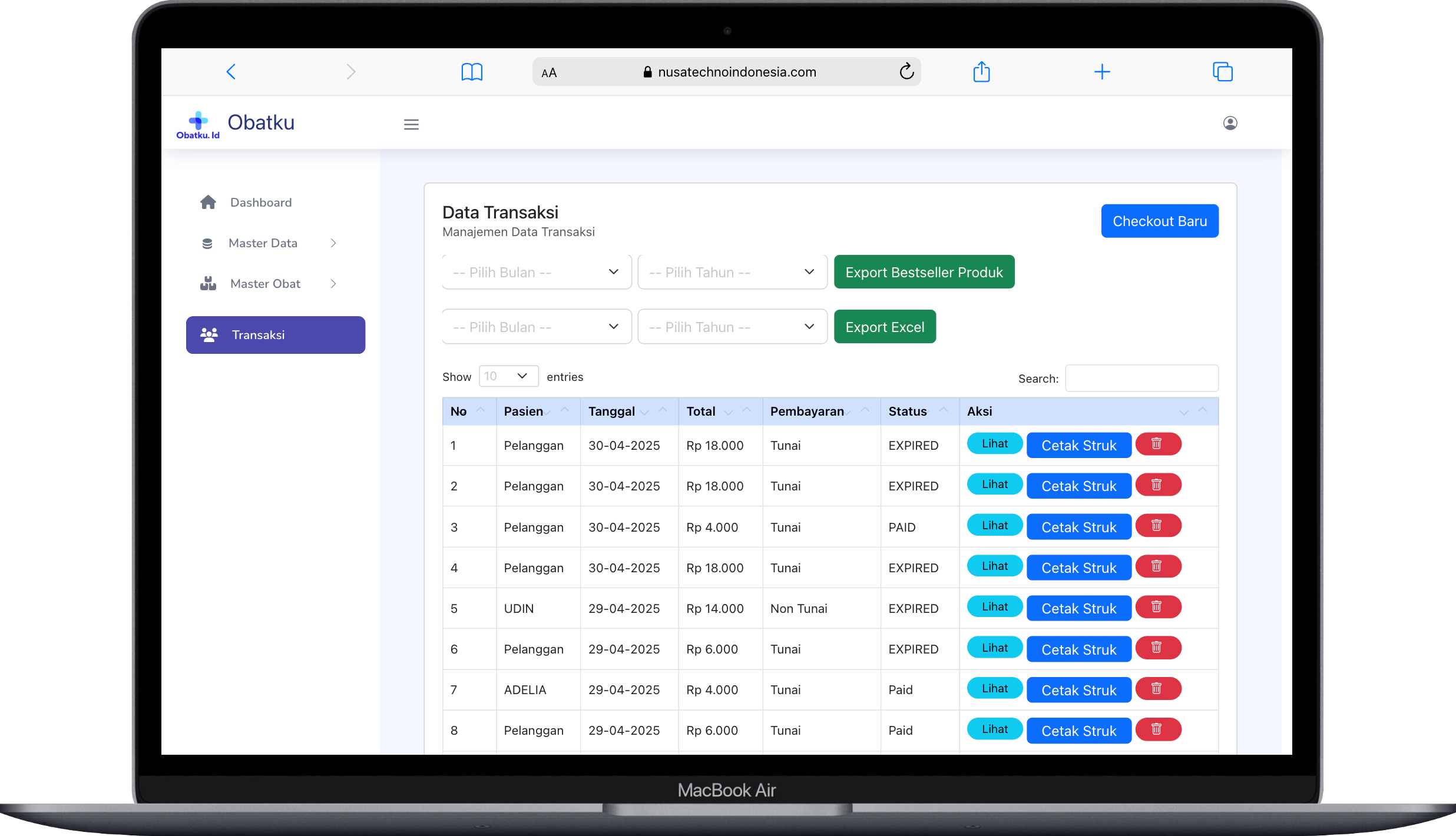1456x836 pixels.
Task: Go back with Safari back arrow
Action: [231, 72]
